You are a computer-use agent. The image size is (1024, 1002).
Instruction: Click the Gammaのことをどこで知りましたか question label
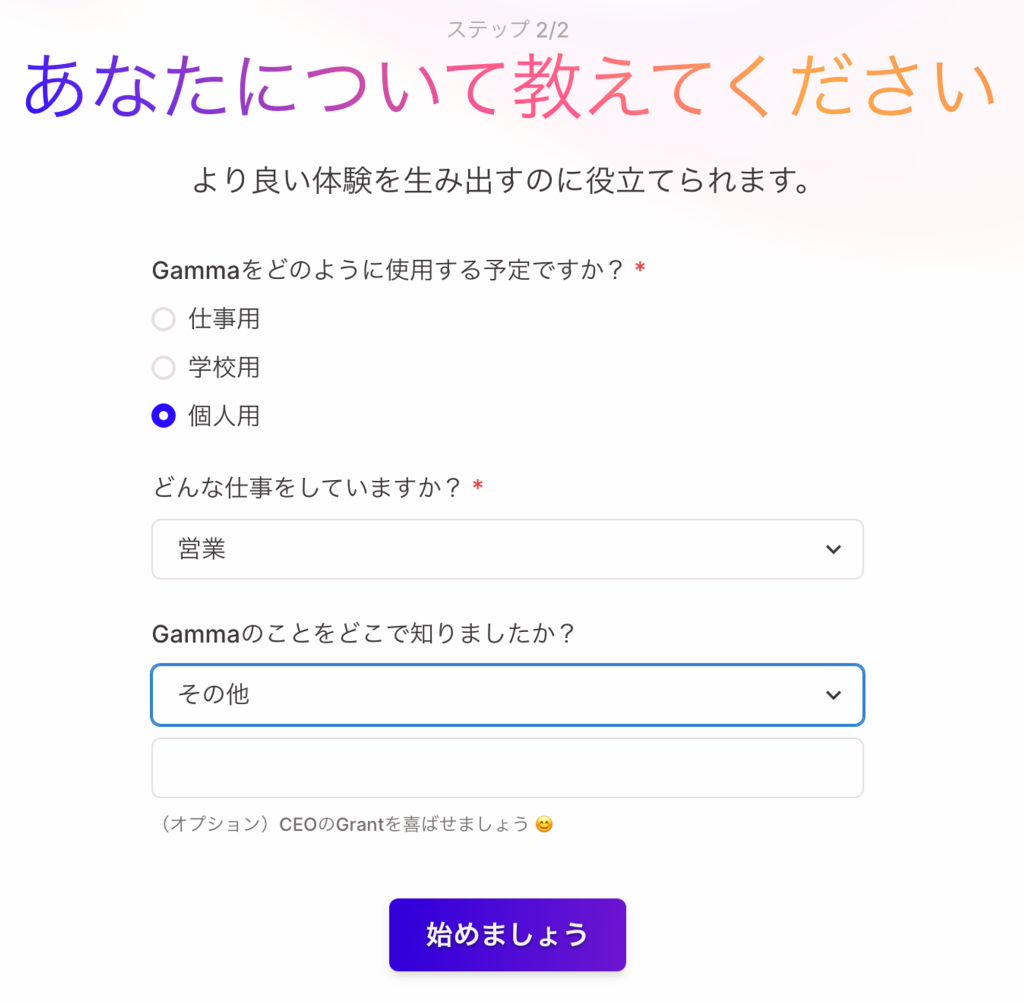pos(363,634)
